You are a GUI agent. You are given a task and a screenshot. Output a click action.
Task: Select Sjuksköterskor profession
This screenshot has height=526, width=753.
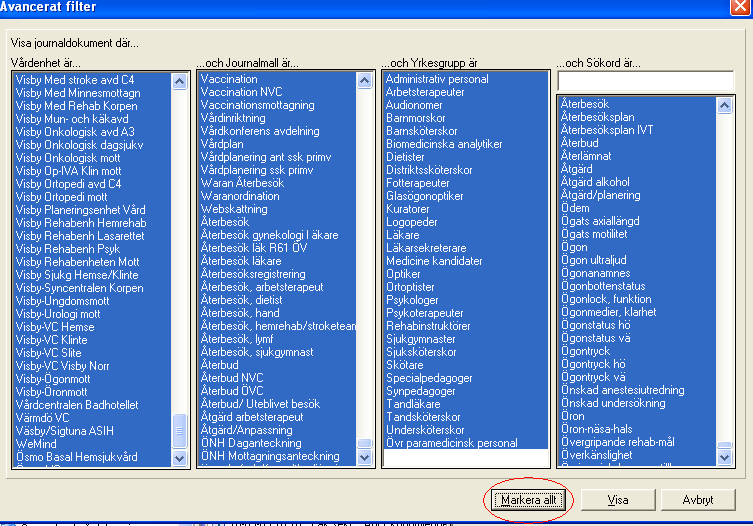point(421,352)
